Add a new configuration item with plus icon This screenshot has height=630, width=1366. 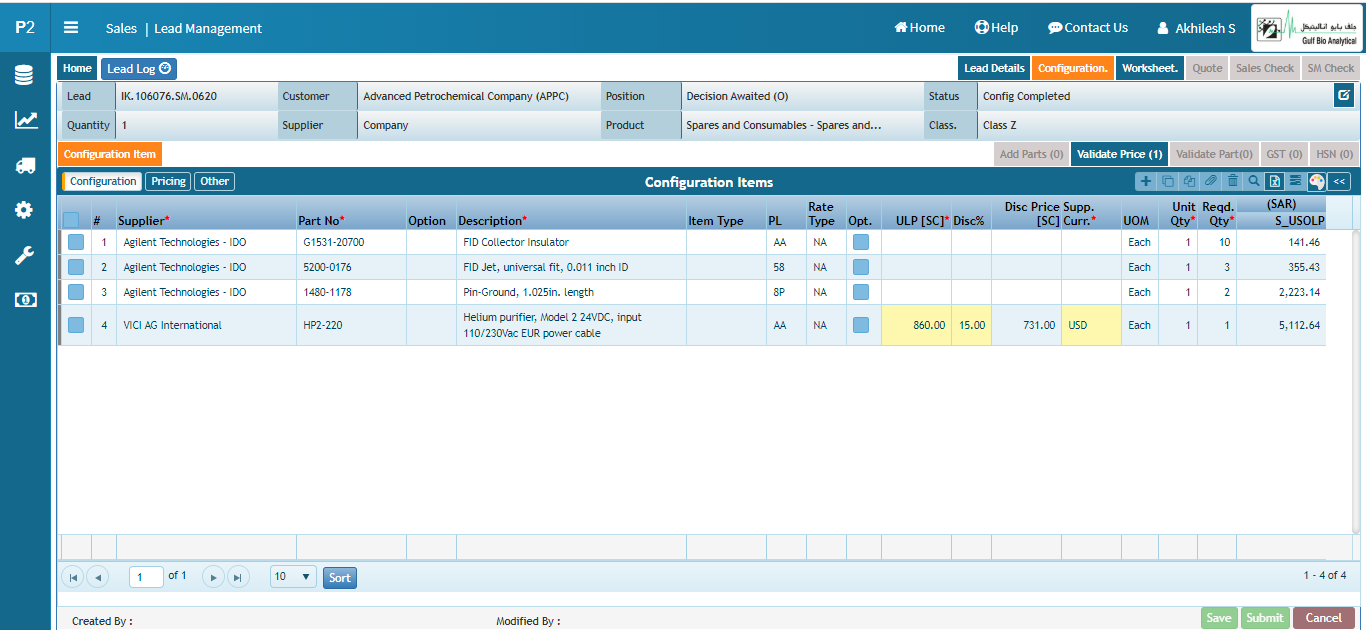1146,181
